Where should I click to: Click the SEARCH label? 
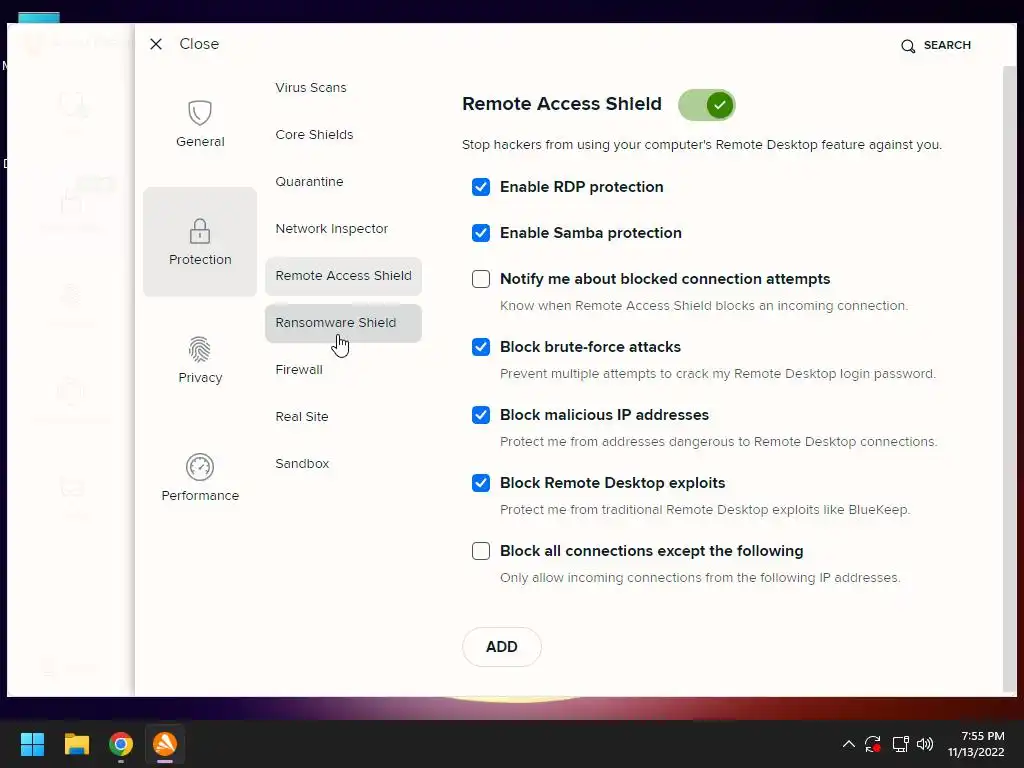[947, 45]
